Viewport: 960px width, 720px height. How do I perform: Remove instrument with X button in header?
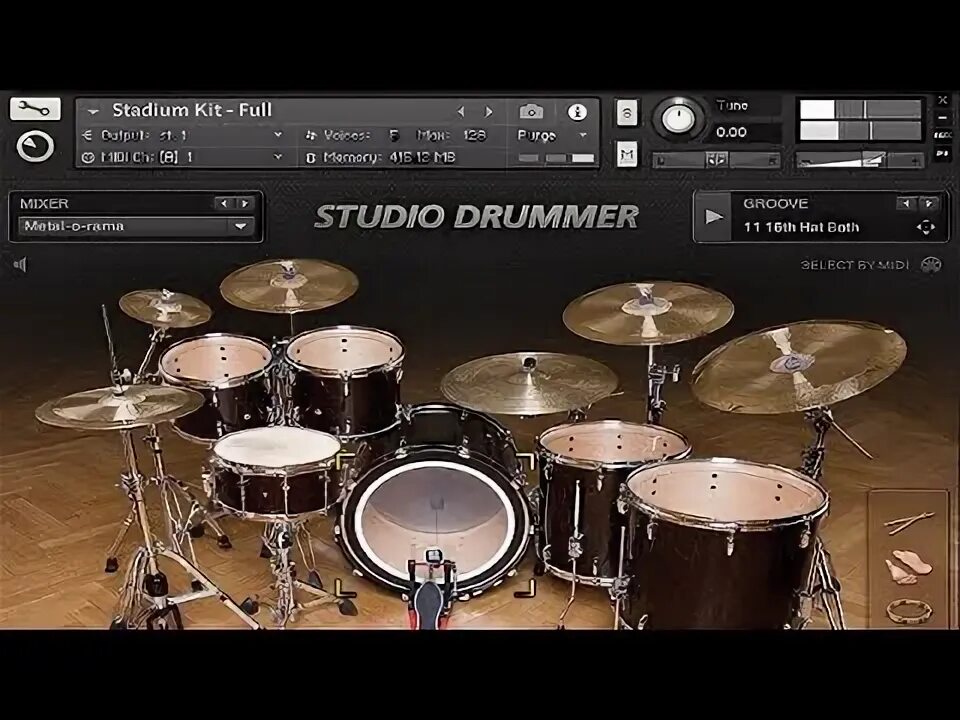[943, 100]
